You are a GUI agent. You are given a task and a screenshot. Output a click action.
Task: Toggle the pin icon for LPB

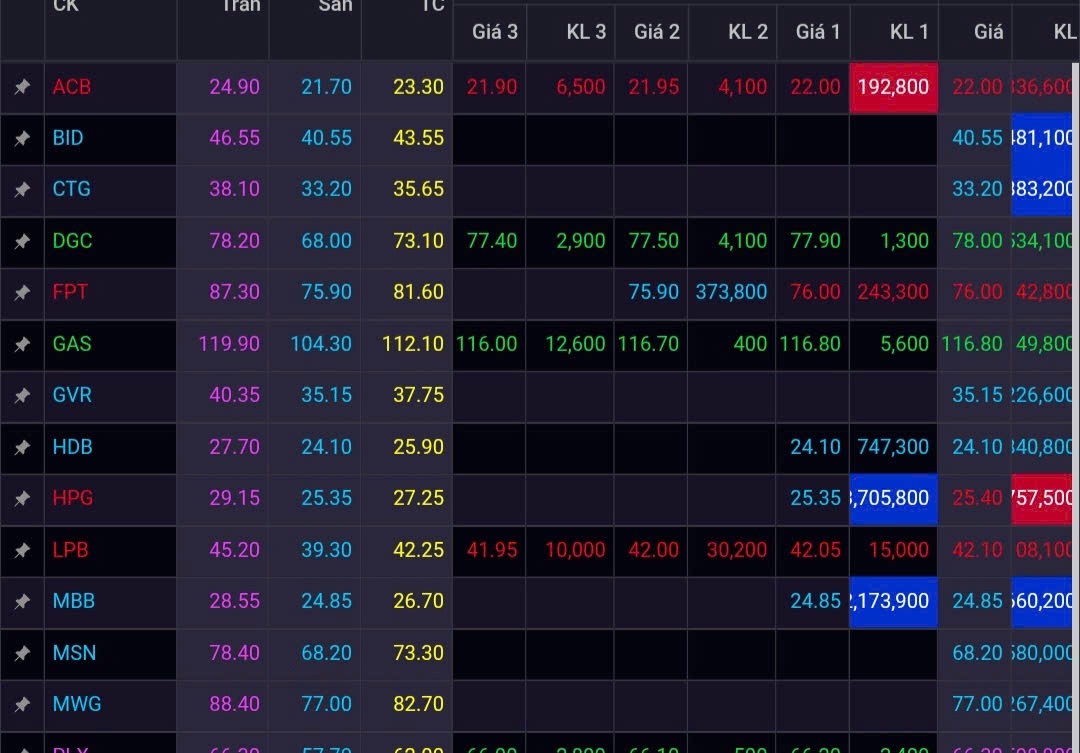22,550
